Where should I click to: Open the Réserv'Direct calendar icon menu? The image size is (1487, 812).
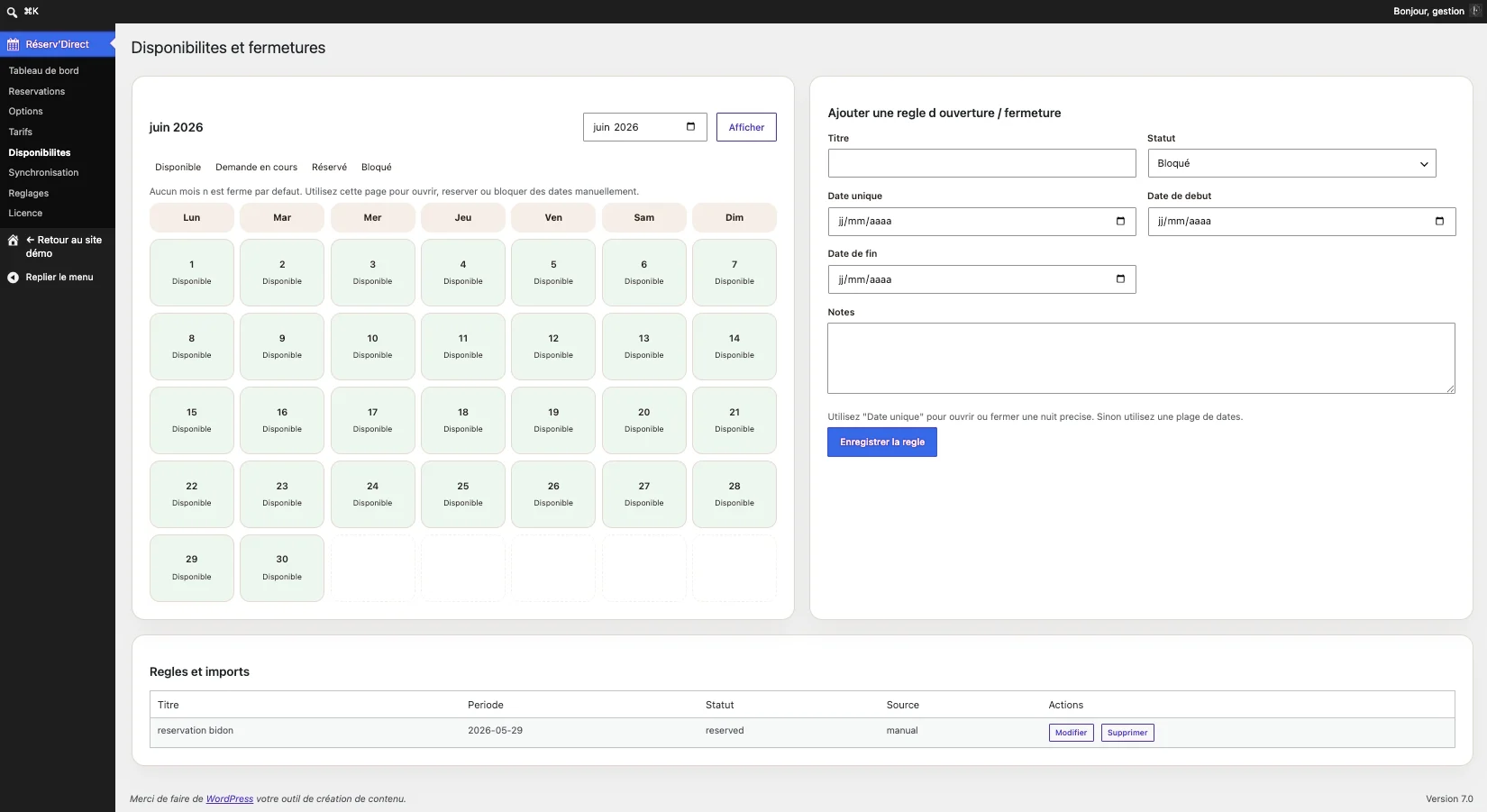coord(14,44)
